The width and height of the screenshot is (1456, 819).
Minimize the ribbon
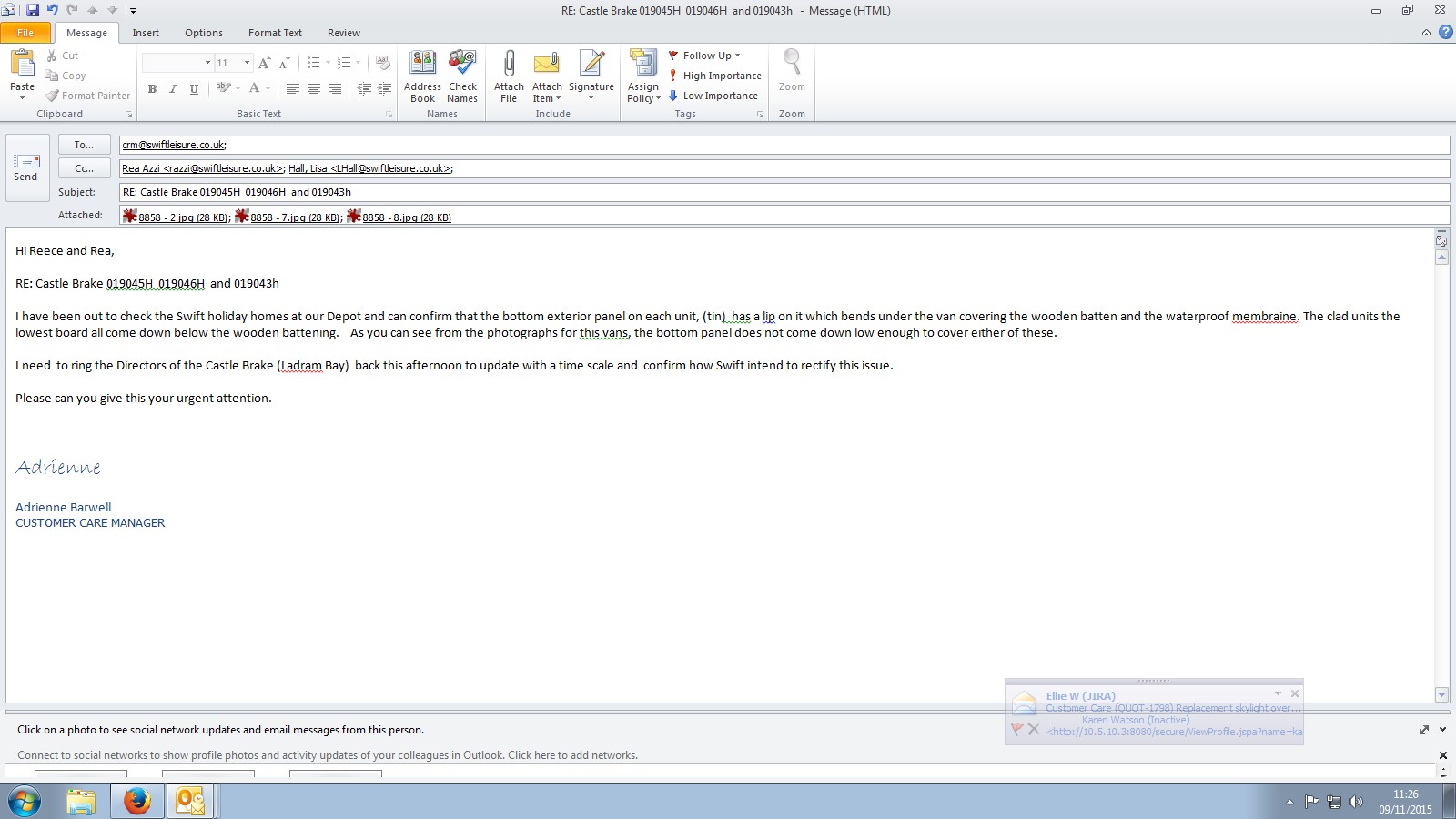(x=1426, y=32)
